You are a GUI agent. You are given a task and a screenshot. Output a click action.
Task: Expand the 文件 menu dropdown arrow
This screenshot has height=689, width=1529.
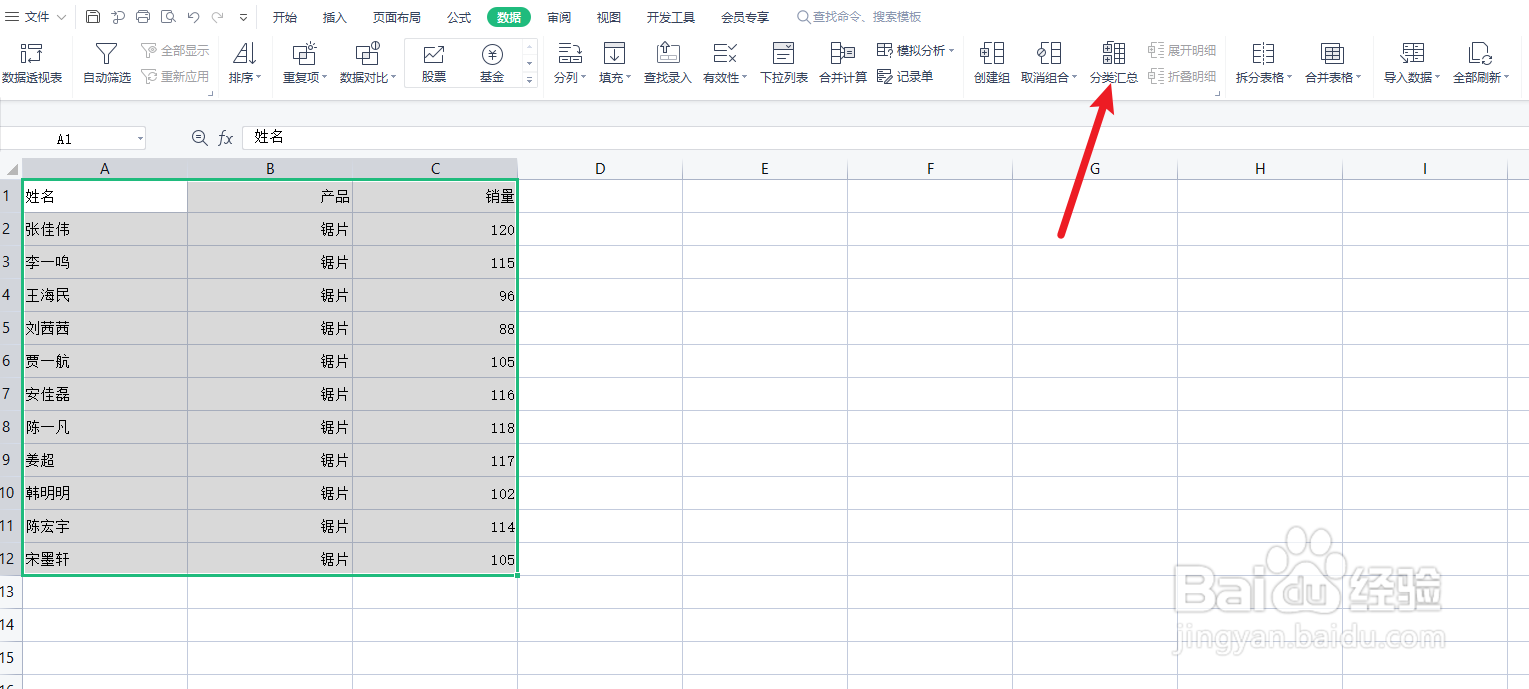point(62,17)
